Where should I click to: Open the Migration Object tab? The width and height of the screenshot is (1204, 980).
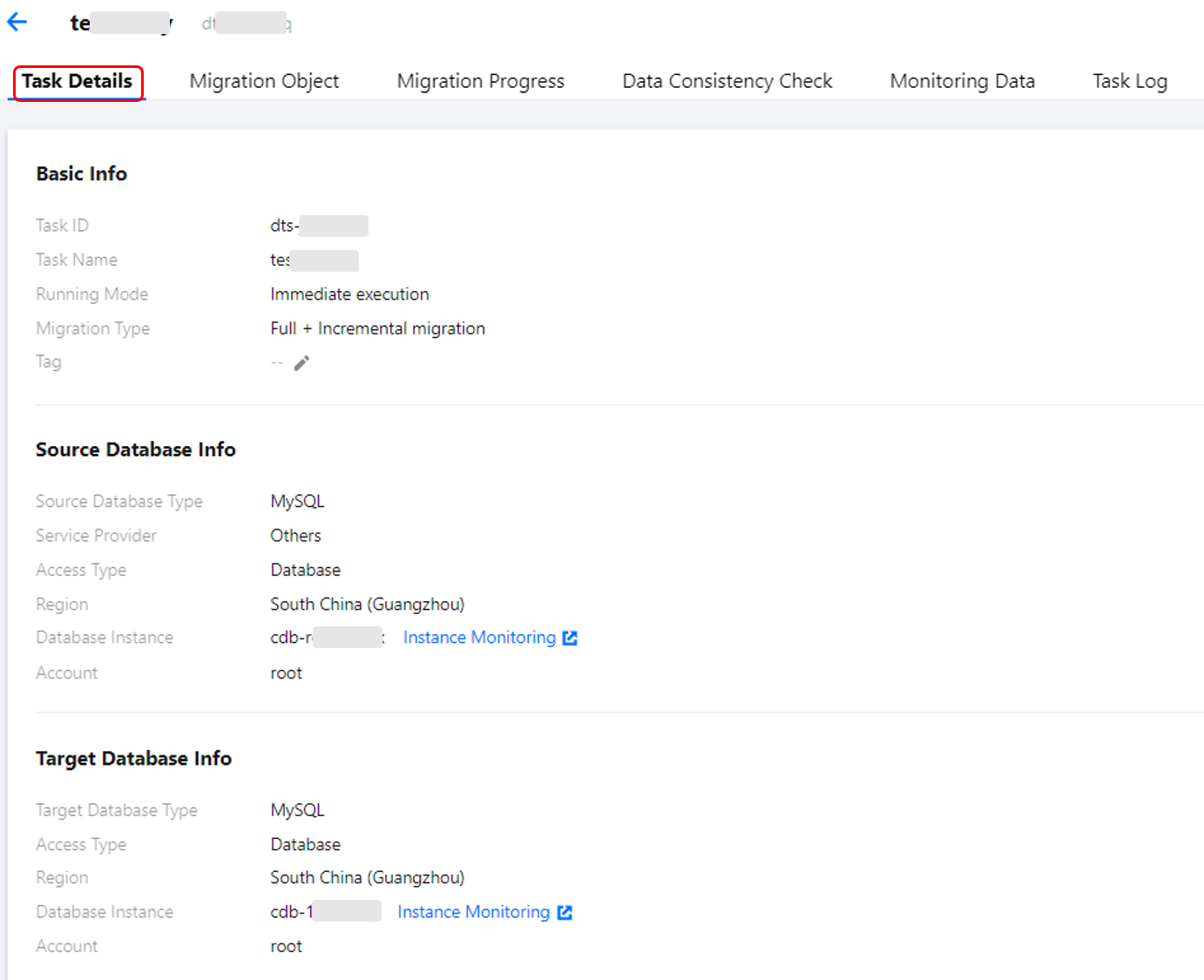[x=264, y=82]
